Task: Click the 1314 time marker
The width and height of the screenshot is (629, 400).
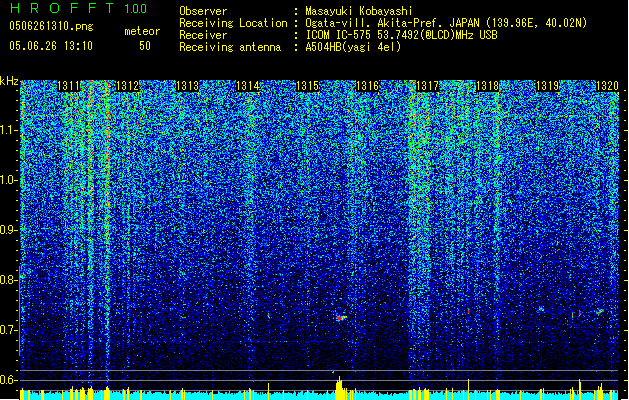Action: [x=248, y=86]
